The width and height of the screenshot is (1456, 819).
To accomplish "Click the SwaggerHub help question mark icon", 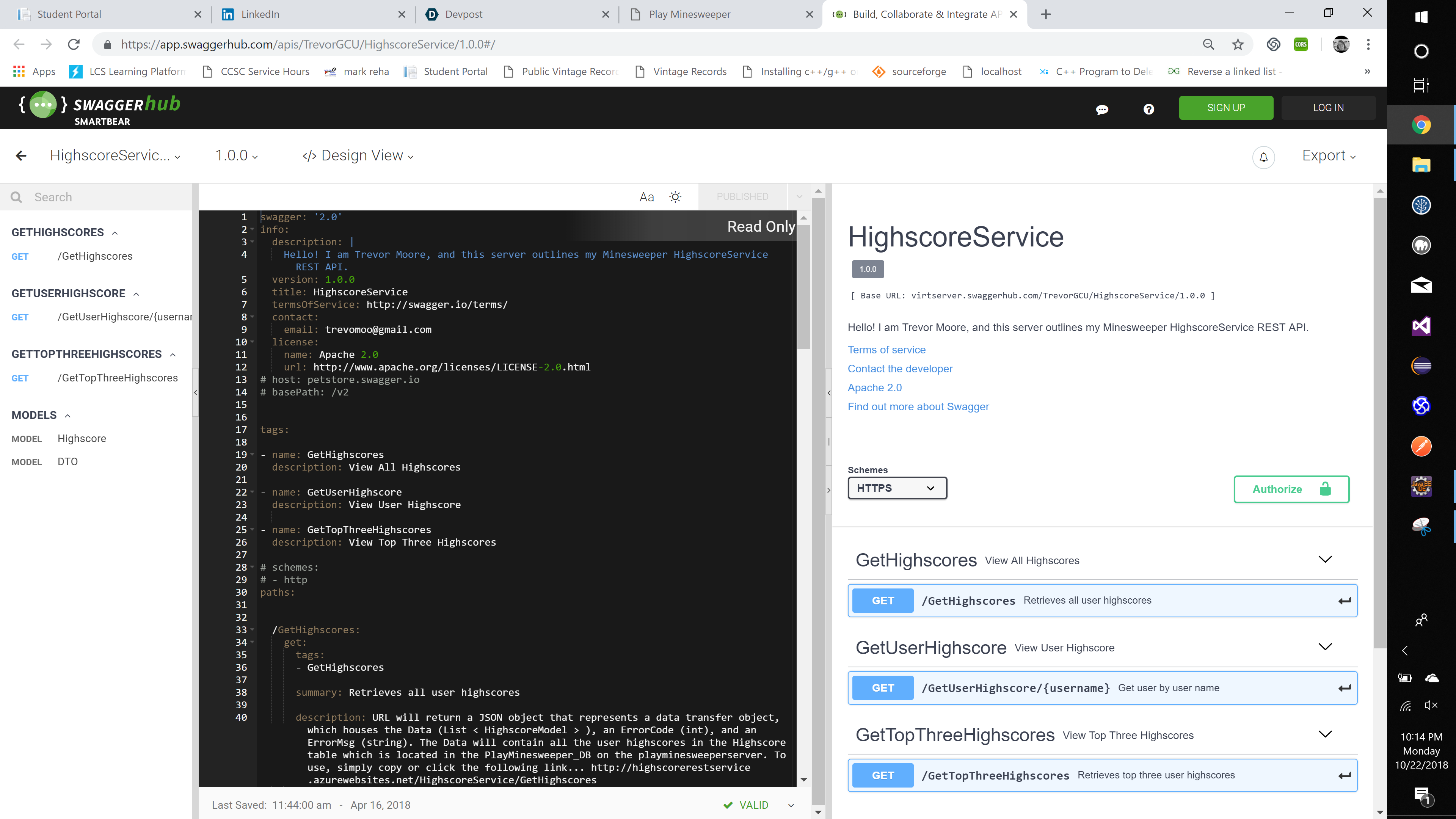I will coord(1148,109).
